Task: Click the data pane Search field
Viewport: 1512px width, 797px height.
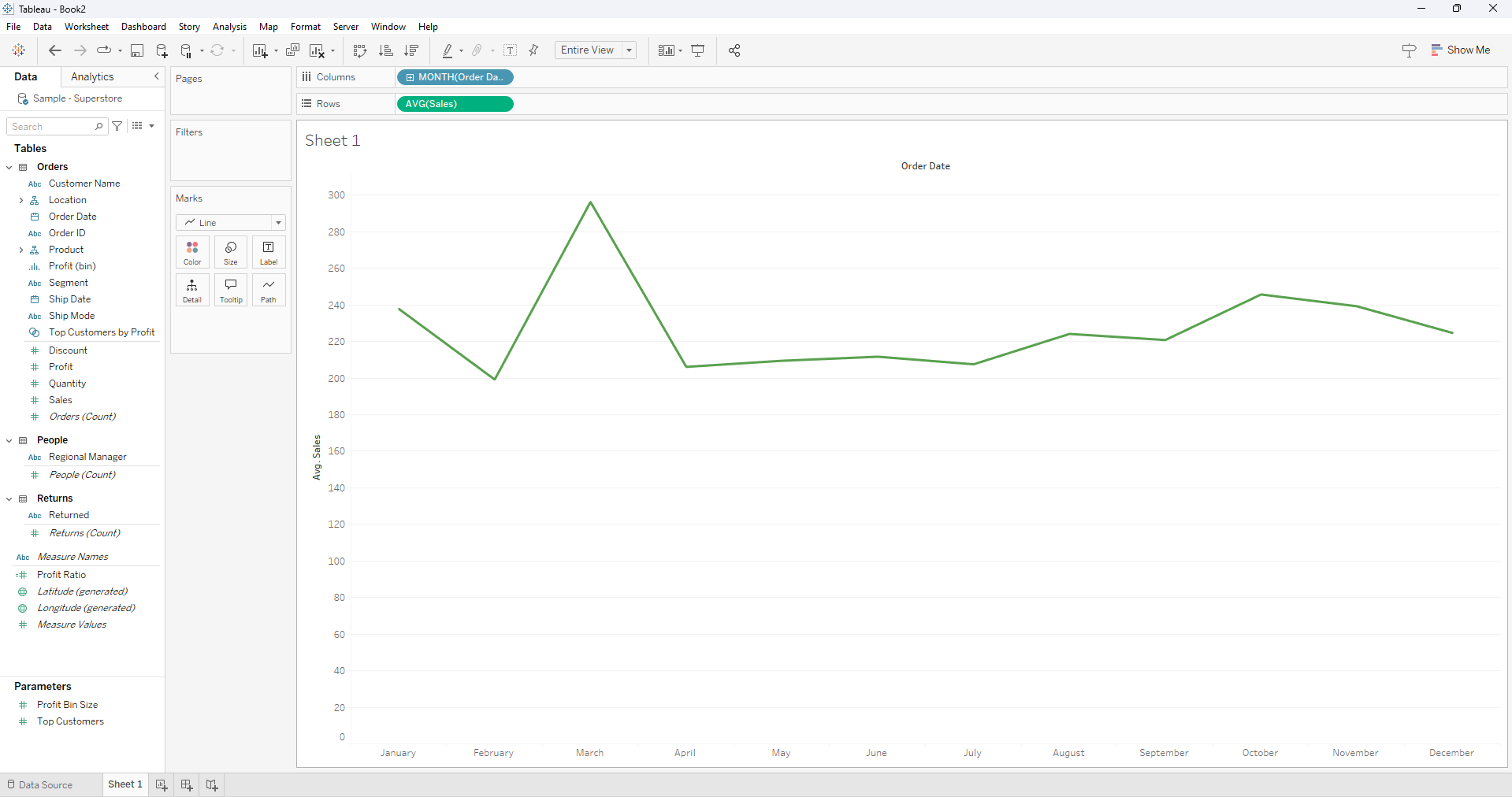Action: tap(52, 127)
